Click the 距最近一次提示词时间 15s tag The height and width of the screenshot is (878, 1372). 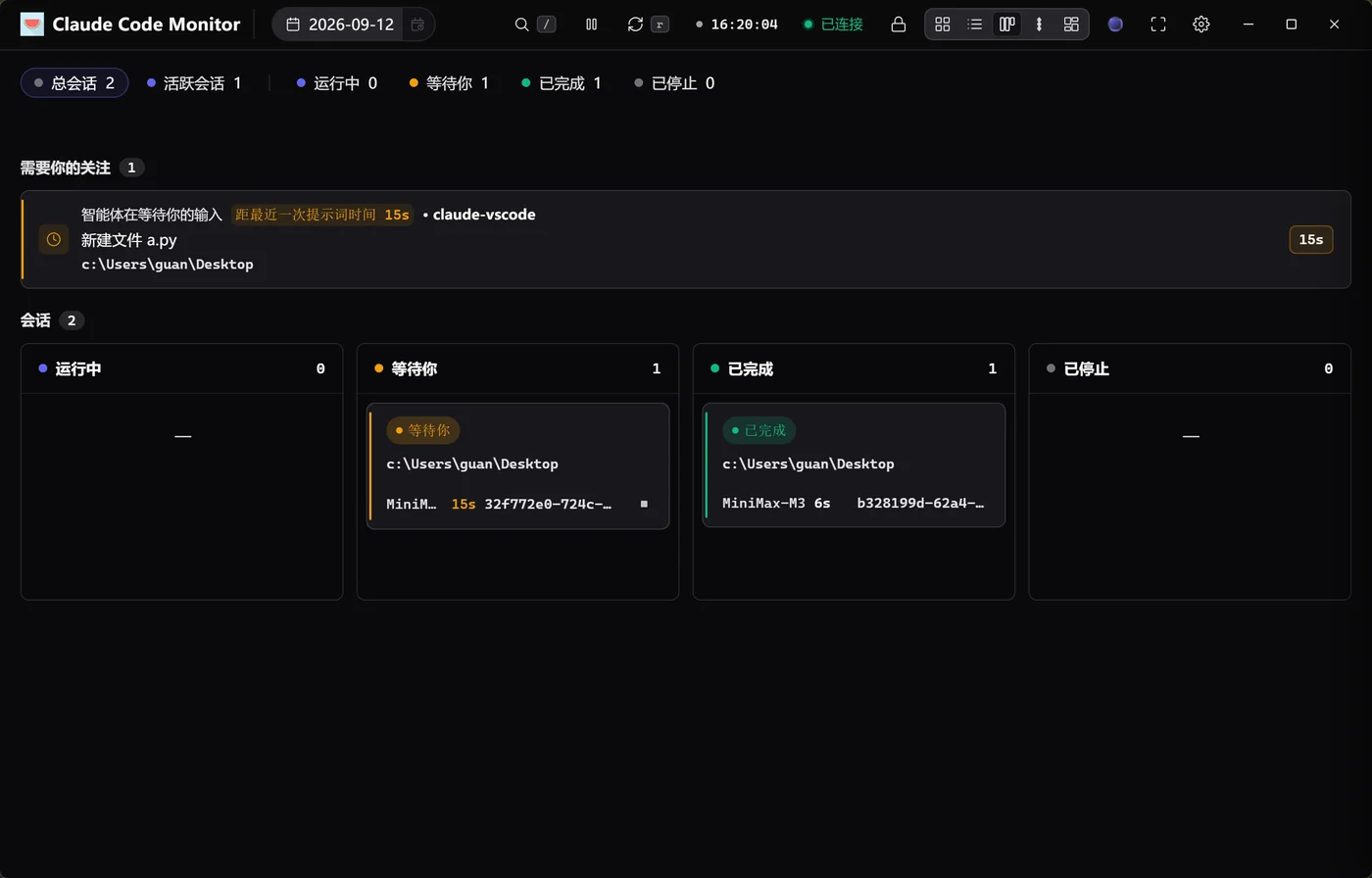322,215
